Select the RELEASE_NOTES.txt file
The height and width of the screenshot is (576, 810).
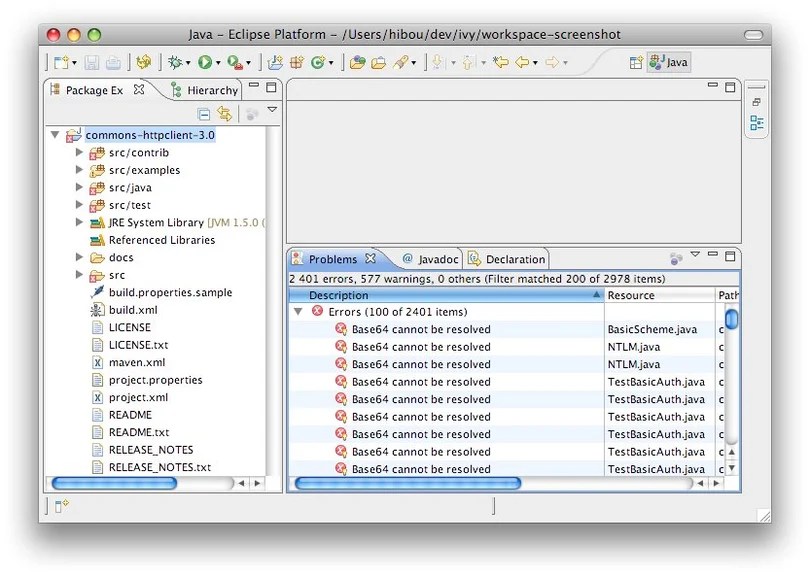pos(160,467)
